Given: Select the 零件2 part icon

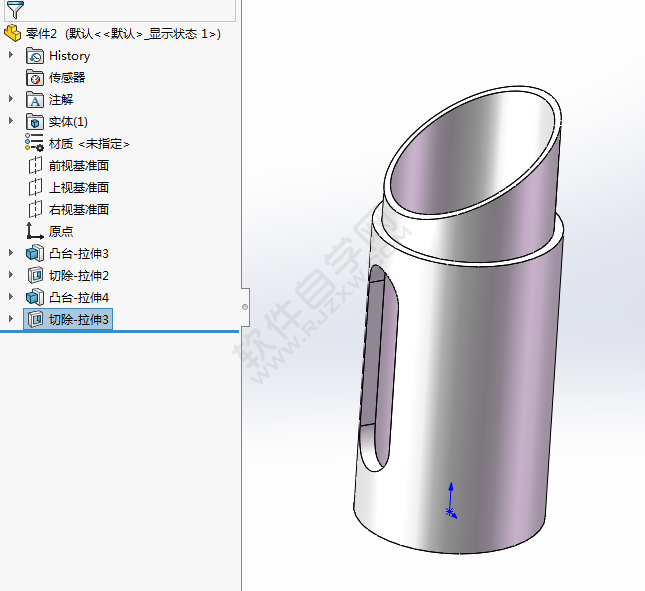Looking at the screenshot, I should click(12, 33).
